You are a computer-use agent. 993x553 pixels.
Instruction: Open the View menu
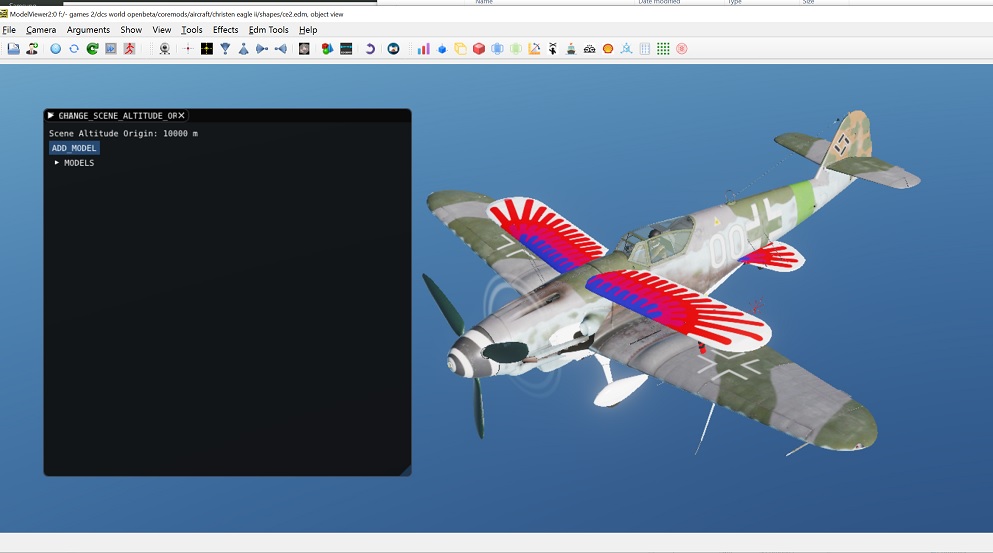click(161, 30)
